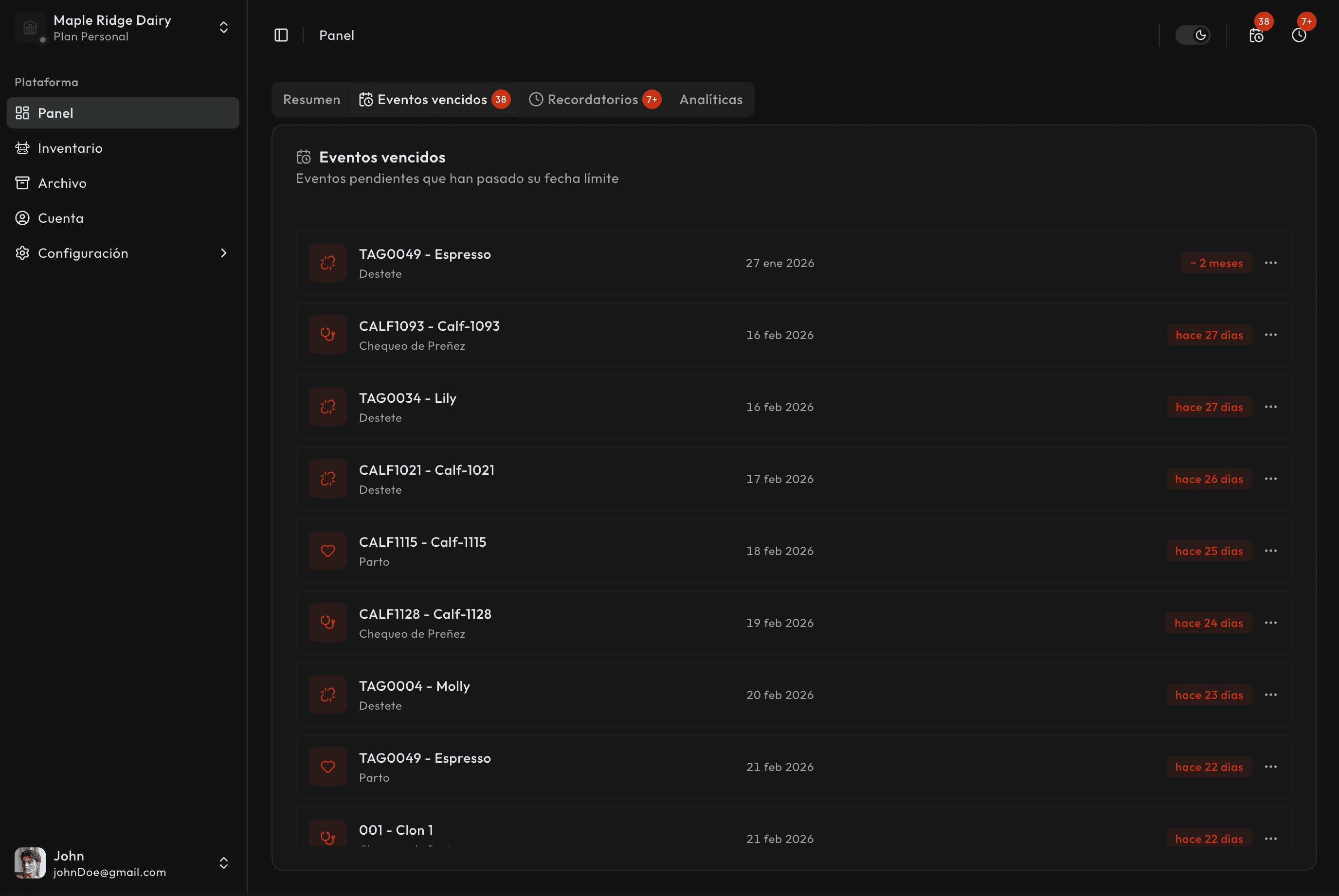Click 'hace 26 días' badge on CALF1021

[1208, 479]
